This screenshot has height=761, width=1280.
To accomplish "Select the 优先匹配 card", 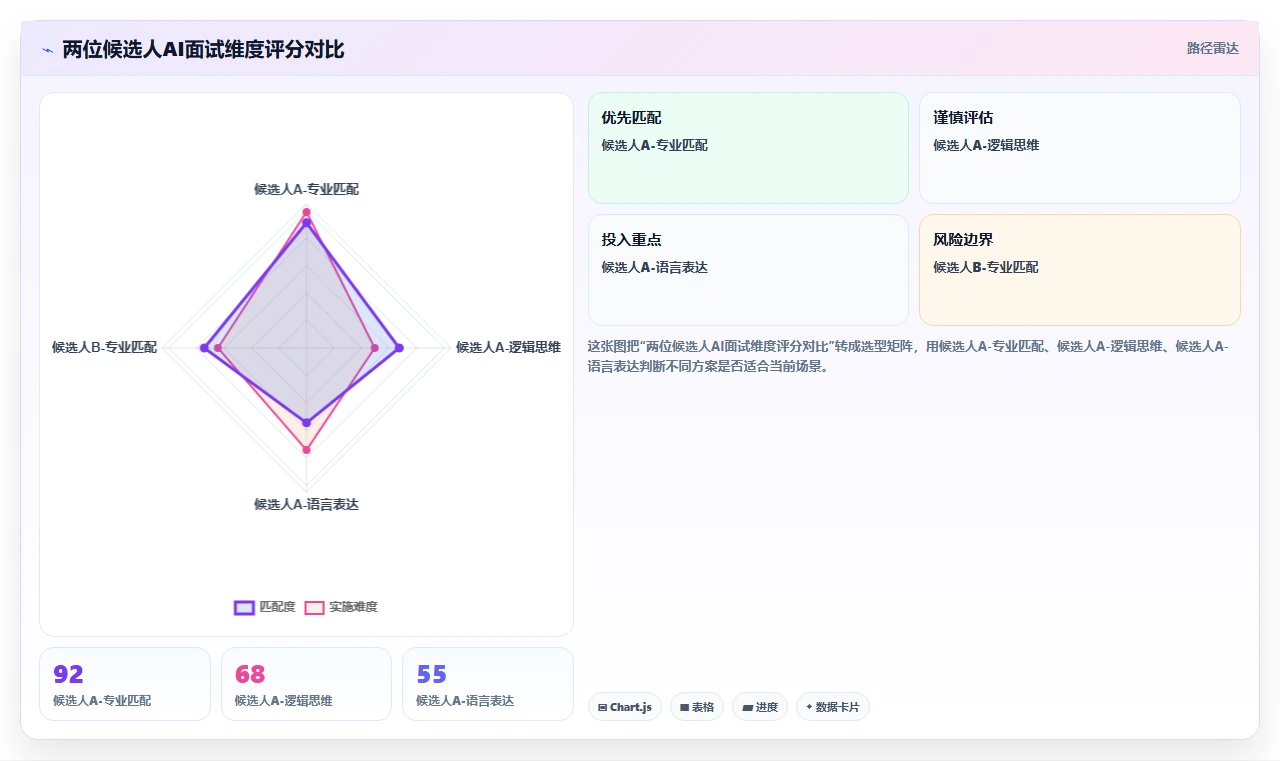I will pyautogui.click(x=748, y=148).
